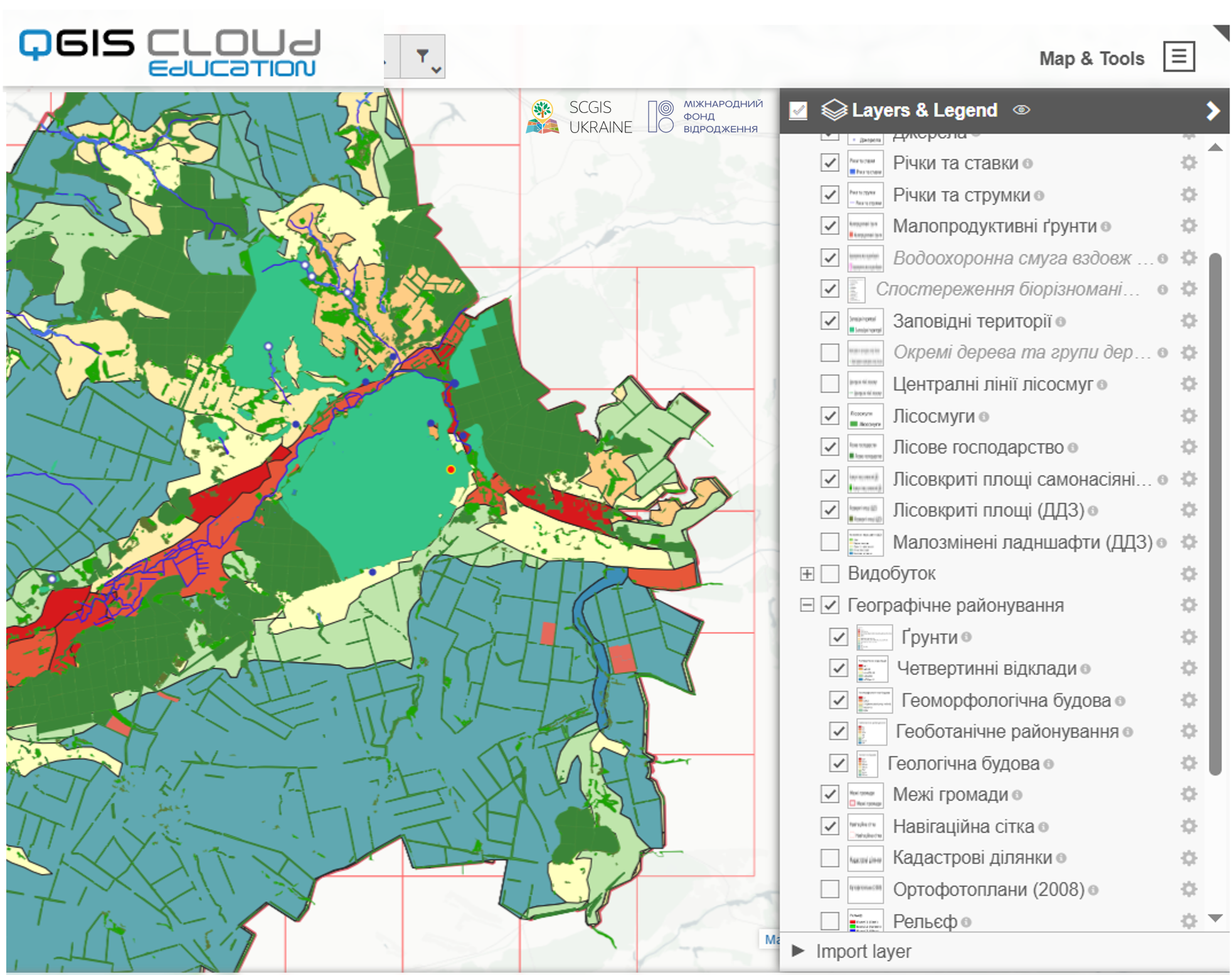This screenshot has height=975, width=1232.
Task: Click the Layers & Legend stack icon
Action: (x=834, y=110)
